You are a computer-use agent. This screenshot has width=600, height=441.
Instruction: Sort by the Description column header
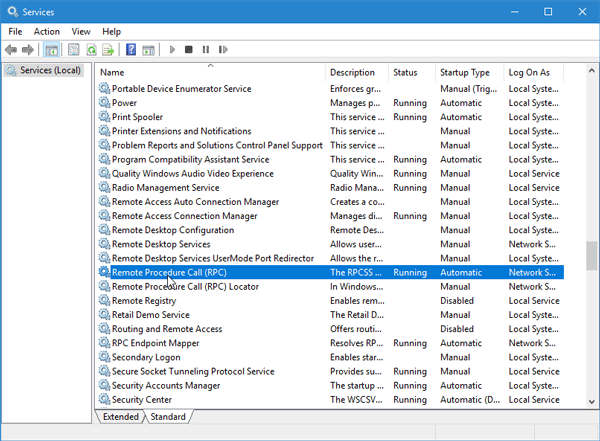point(357,72)
